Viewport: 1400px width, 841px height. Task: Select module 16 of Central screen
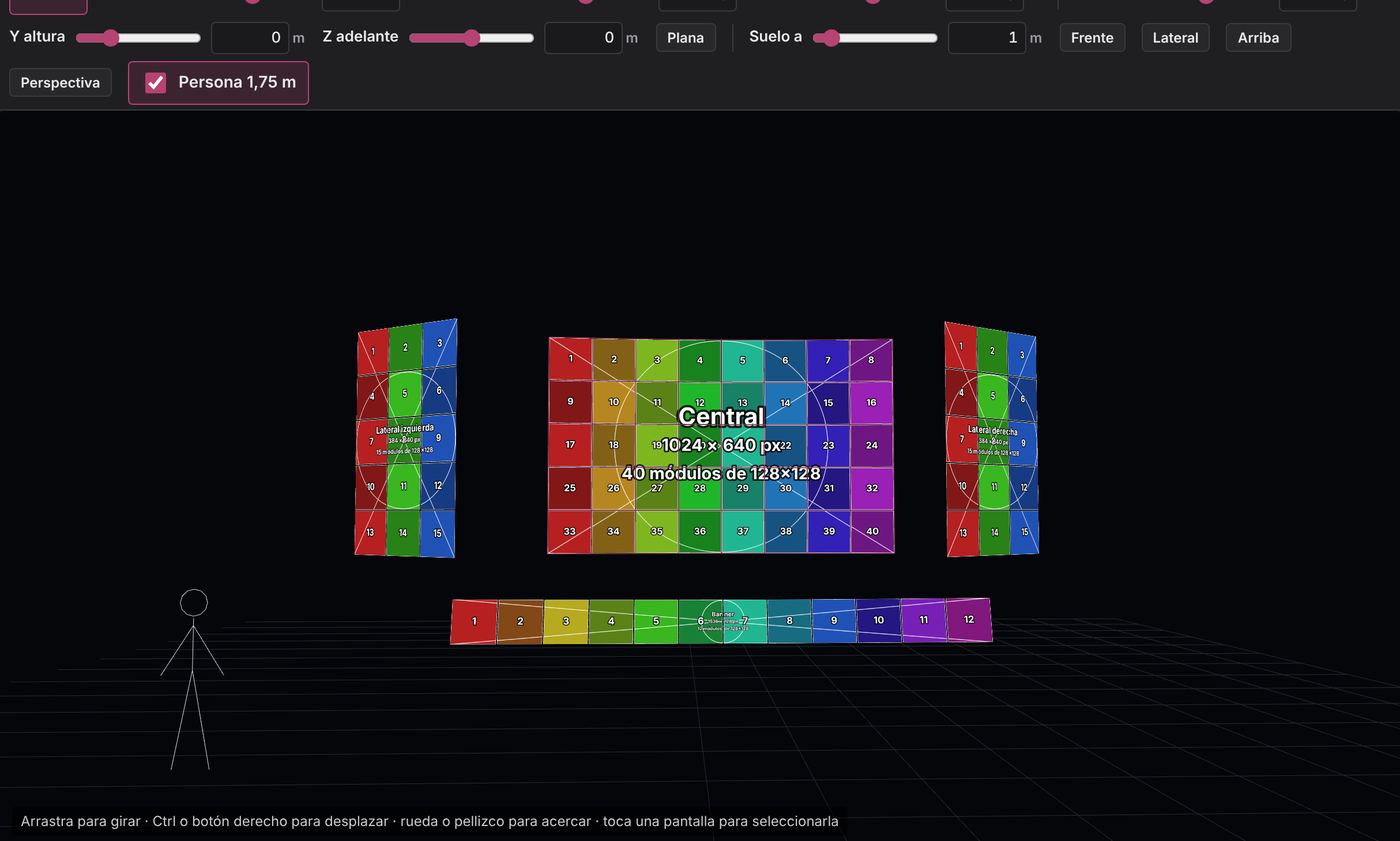pos(871,402)
